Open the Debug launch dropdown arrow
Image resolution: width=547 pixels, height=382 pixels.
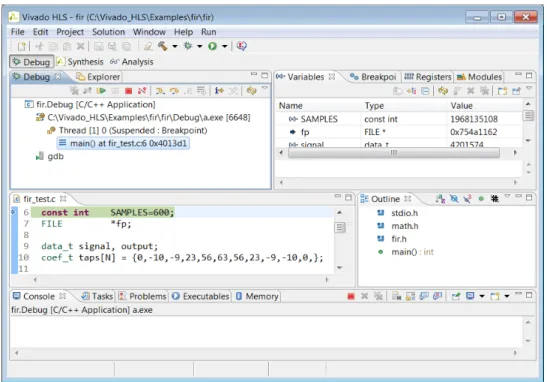[x=200, y=46]
